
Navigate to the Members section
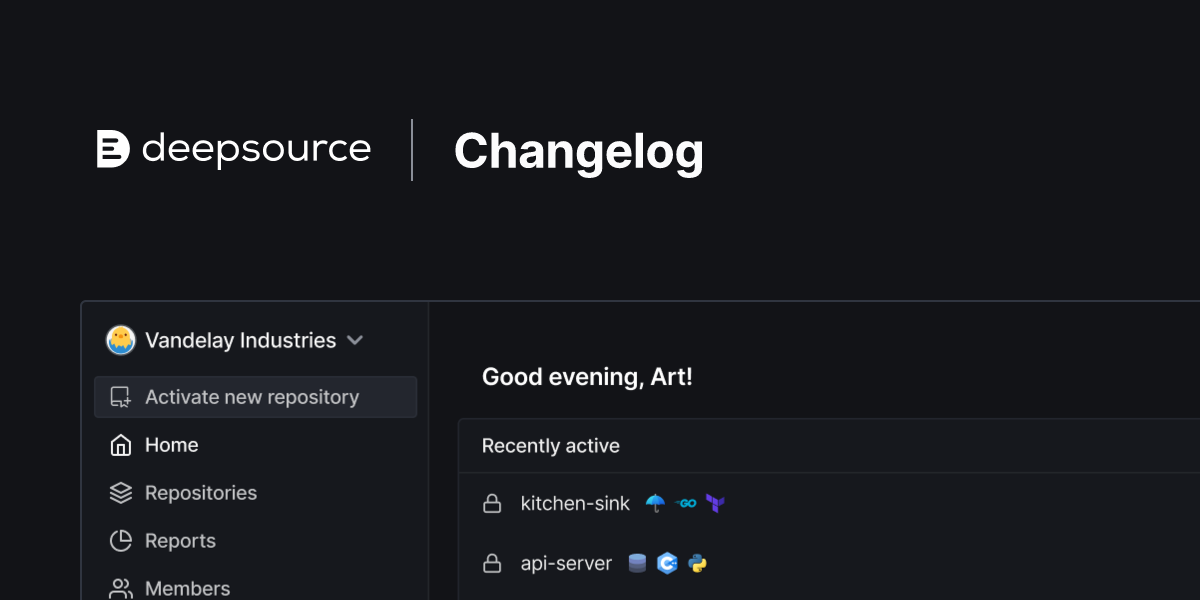click(x=187, y=588)
